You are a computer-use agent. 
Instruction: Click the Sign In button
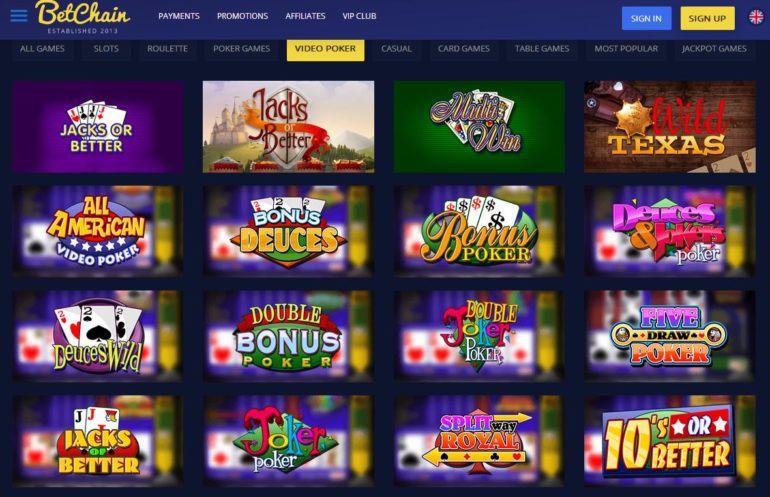[x=646, y=18]
